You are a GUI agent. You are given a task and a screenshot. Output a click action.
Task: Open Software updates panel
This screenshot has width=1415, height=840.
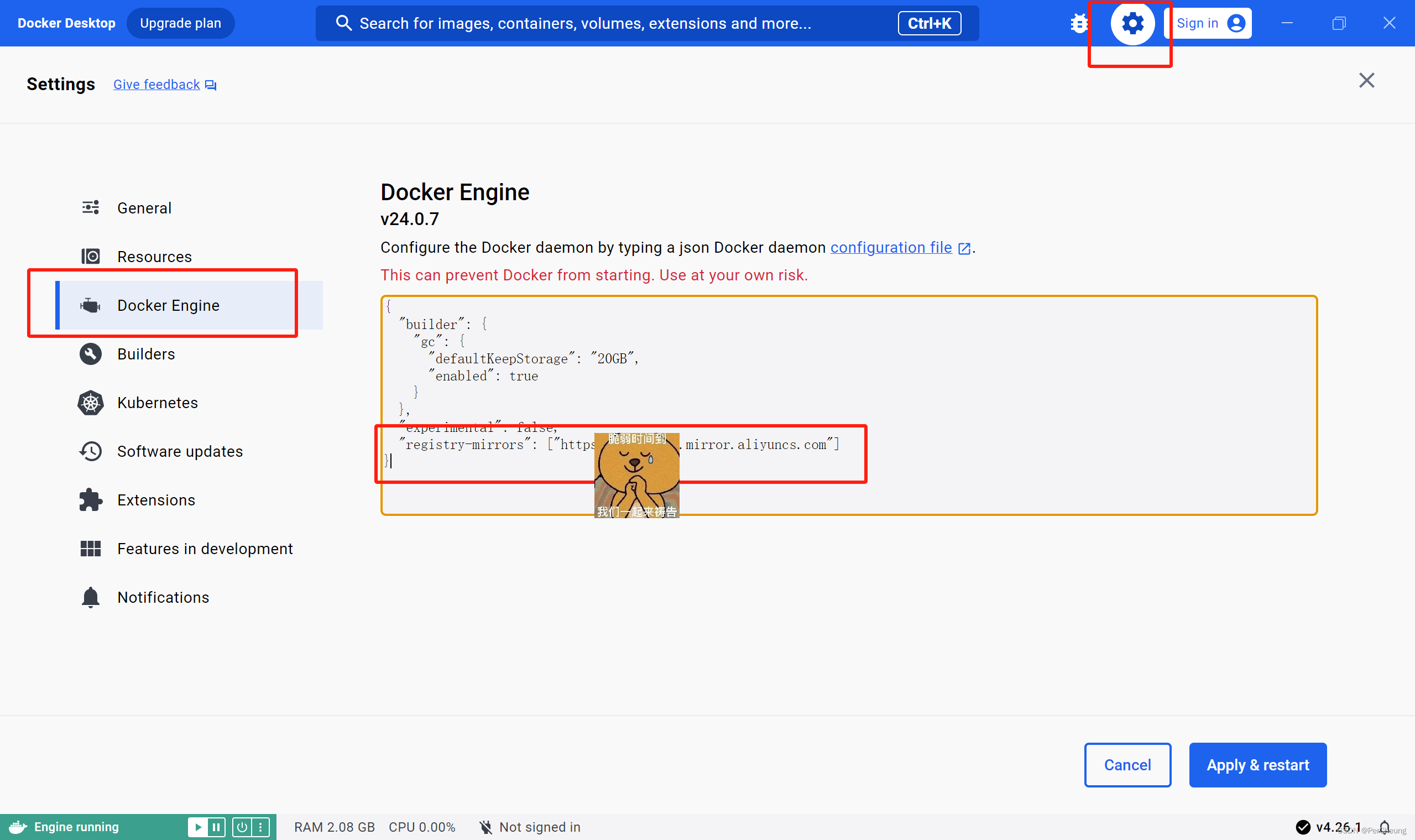click(x=179, y=451)
